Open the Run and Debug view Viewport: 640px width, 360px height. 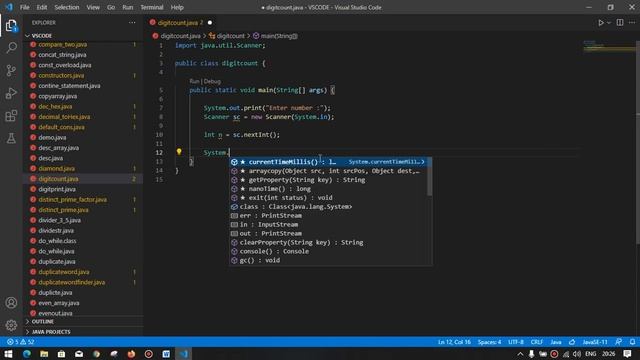click(x=11, y=93)
